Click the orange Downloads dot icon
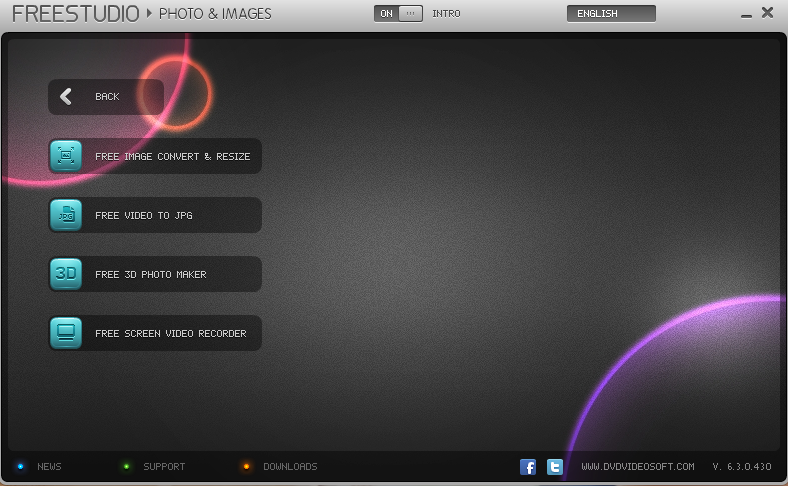Viewport: 788px width, 486px height. [x=246, y=466]
